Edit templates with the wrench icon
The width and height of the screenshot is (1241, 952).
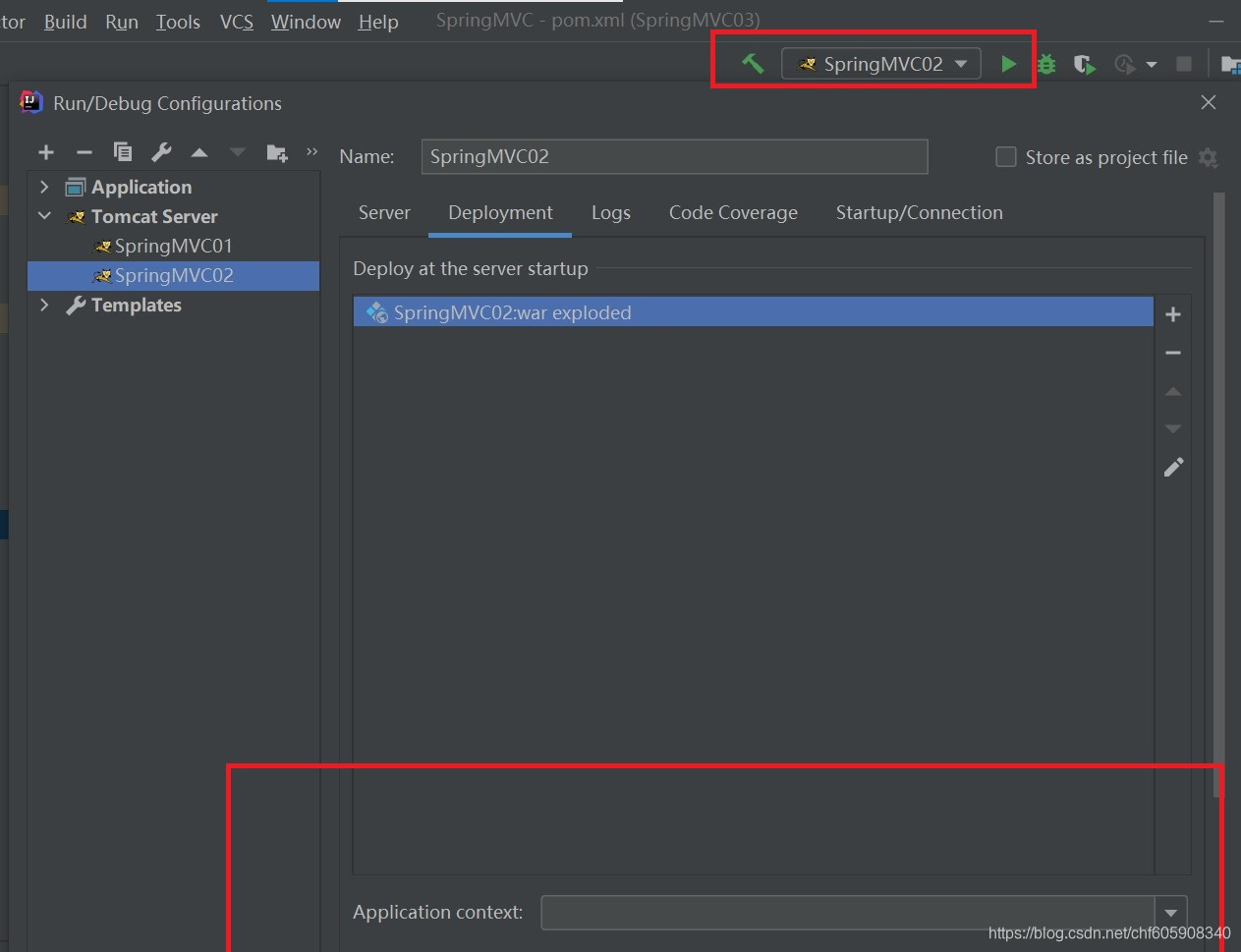tap(161, 152)
